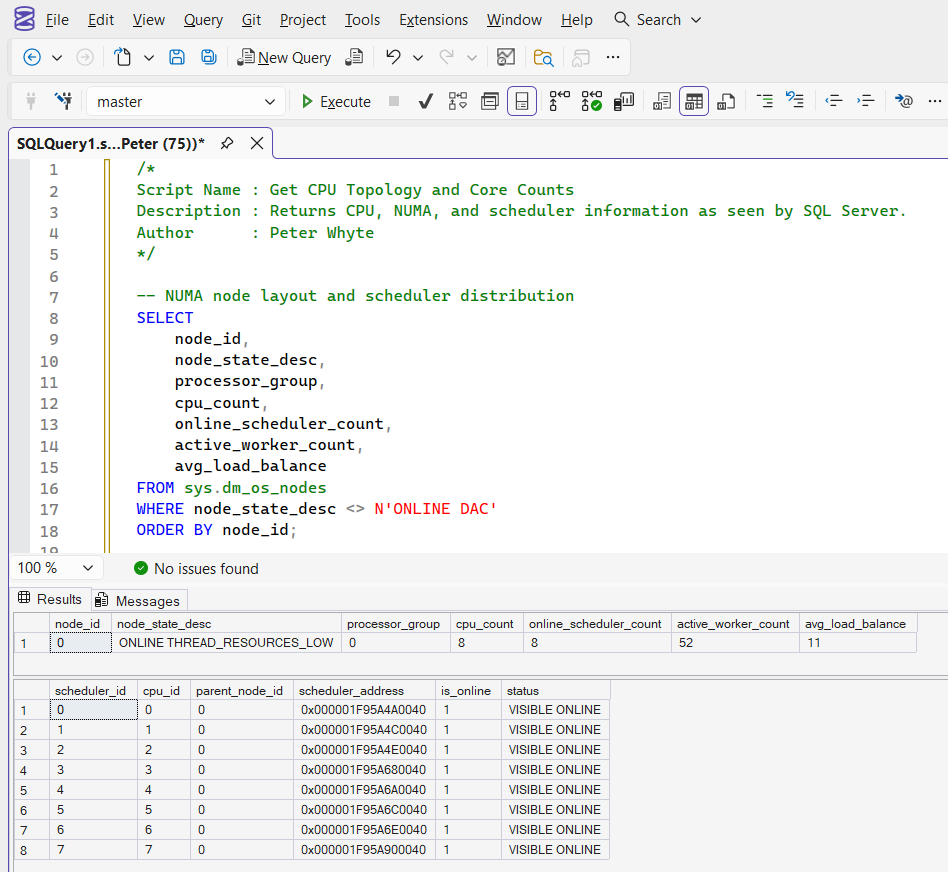Open the Query menu
Screen dimensions: 948x872
(x=203, y=20)
